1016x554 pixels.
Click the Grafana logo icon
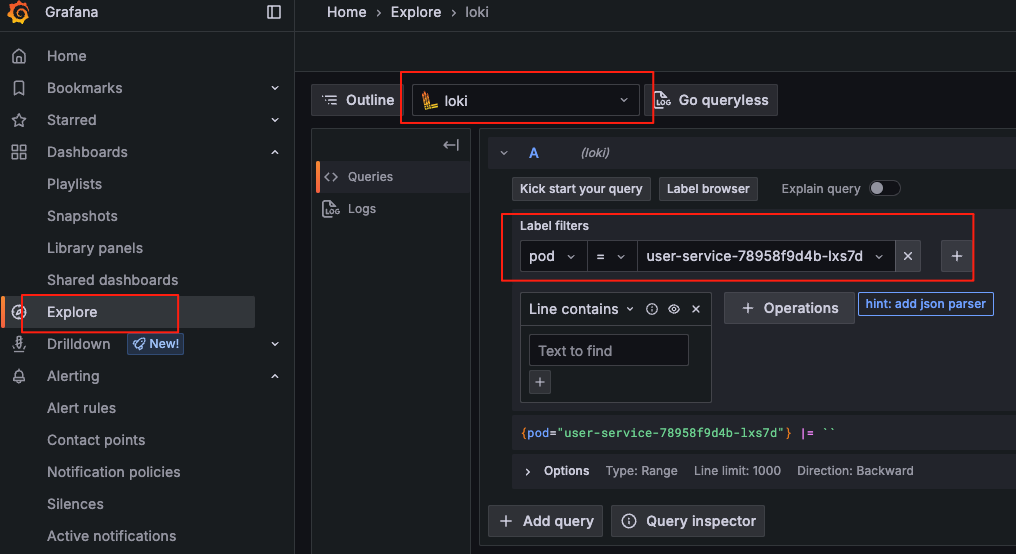(x=19, y=12)
